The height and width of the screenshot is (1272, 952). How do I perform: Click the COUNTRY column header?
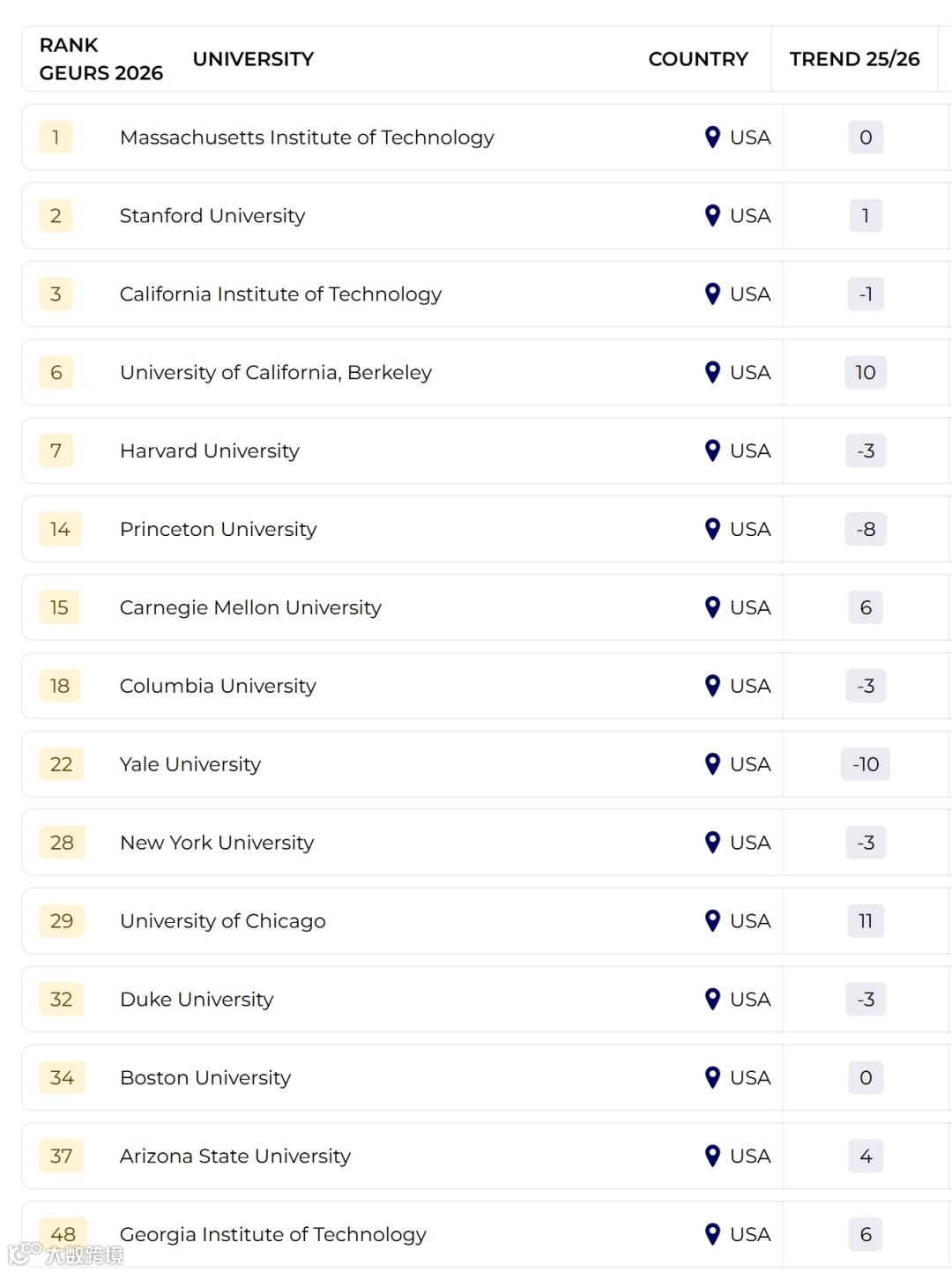click(697, 59)
